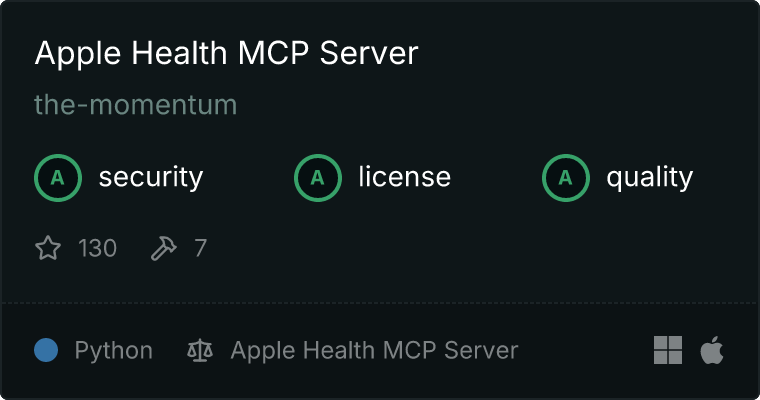Click the 7 tools count
This screenshot has height=400, width=760.
click(x=201, y=248)
